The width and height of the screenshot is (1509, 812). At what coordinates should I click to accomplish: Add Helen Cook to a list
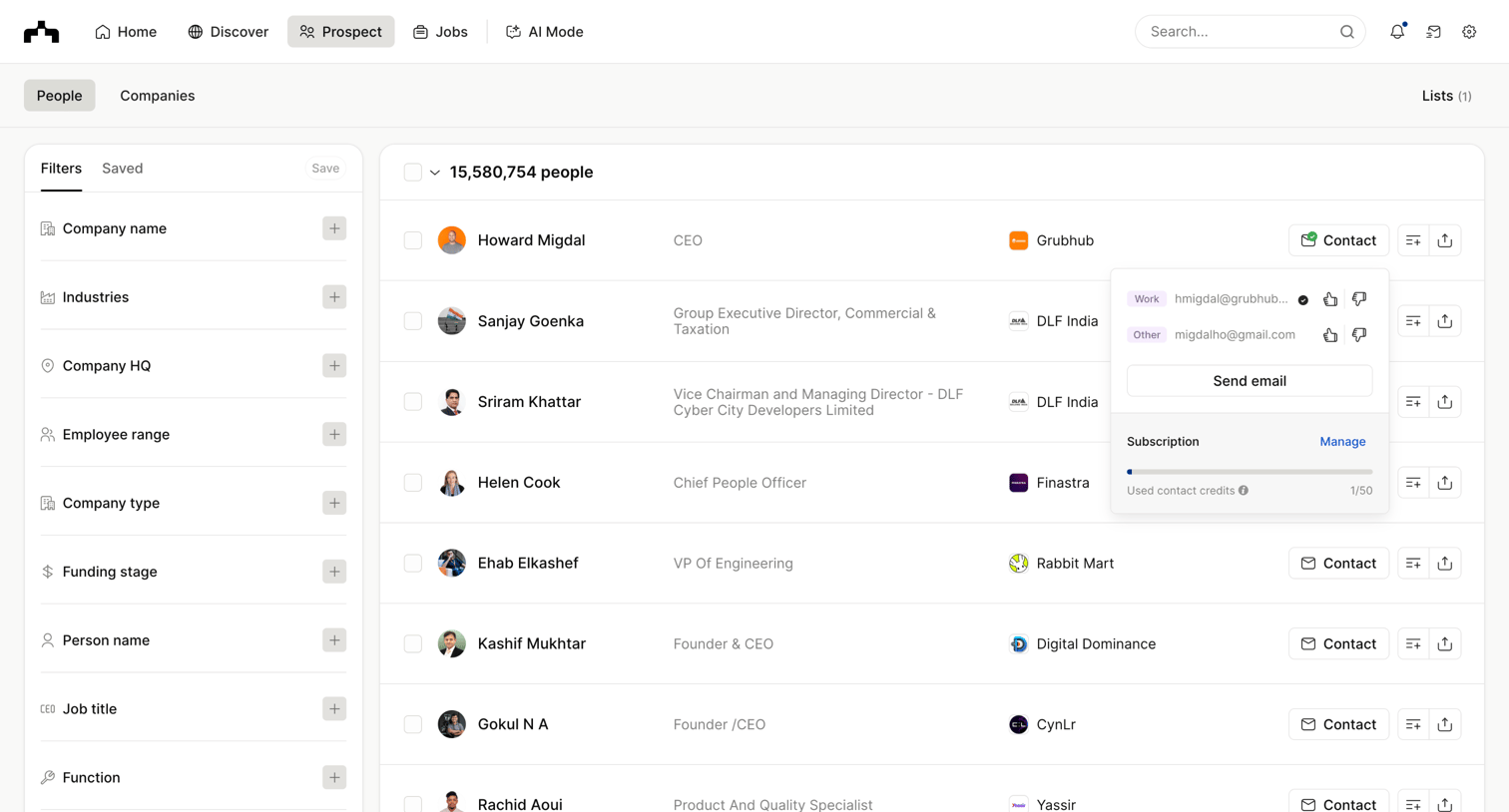[x=1413, y=483]
